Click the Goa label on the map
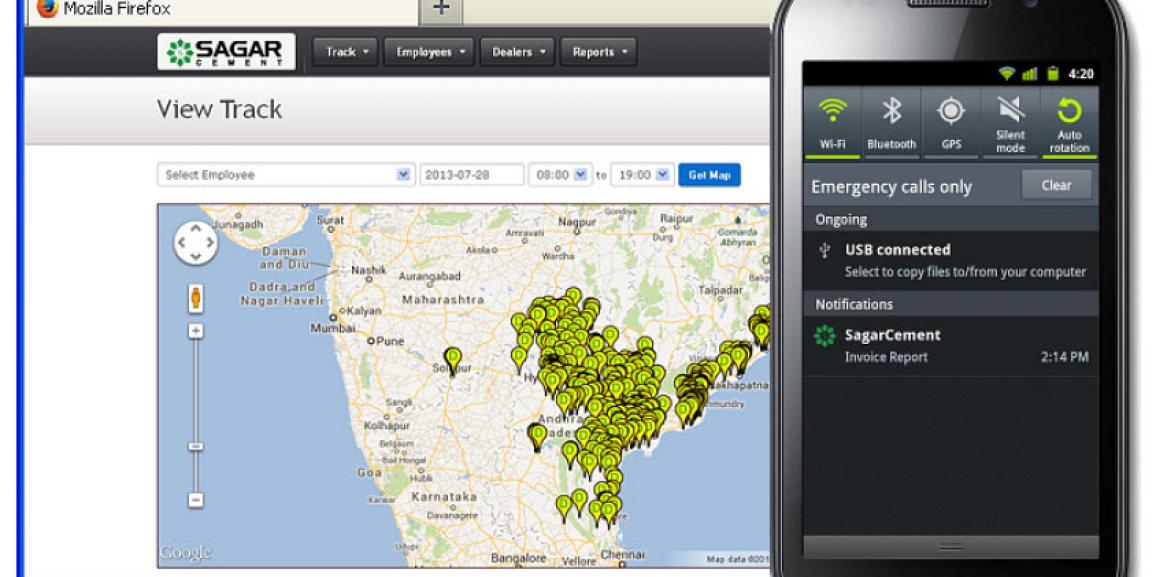Screen dimensions: 1156x577 point(369,472)
